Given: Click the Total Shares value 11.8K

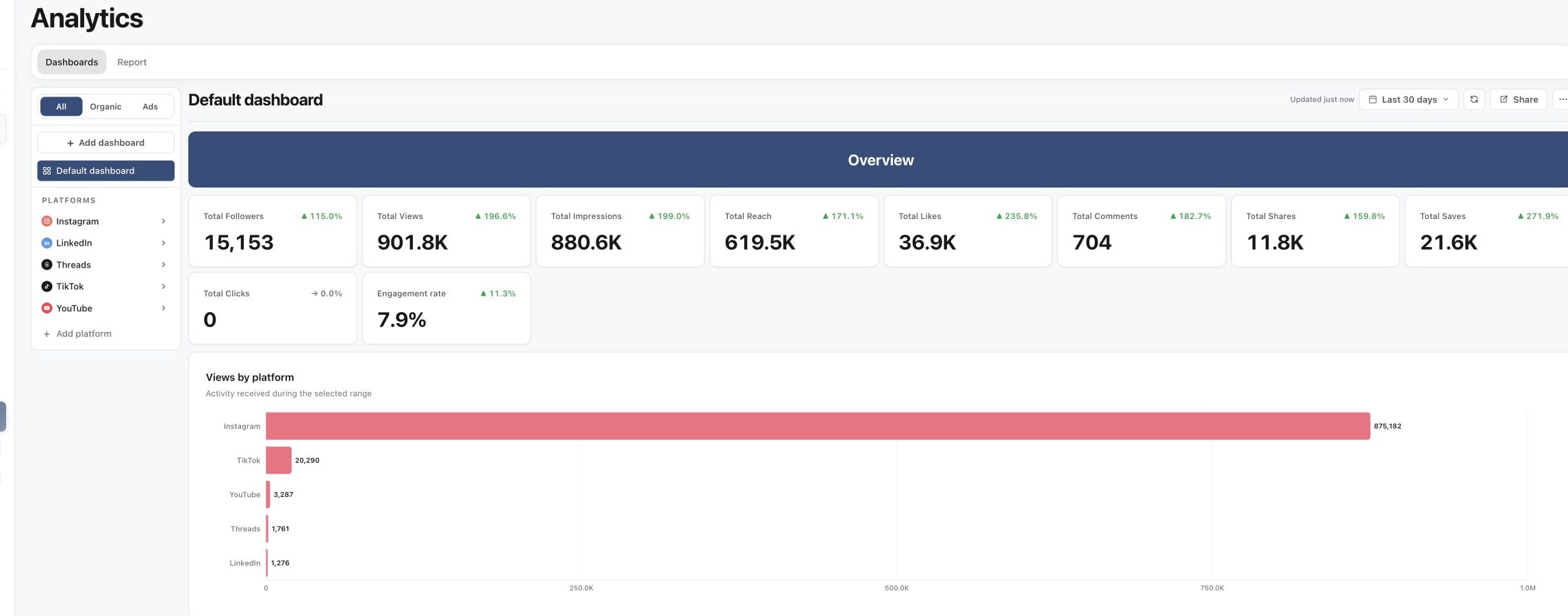Looking at the screenshot, I should tap(1275, 242).
